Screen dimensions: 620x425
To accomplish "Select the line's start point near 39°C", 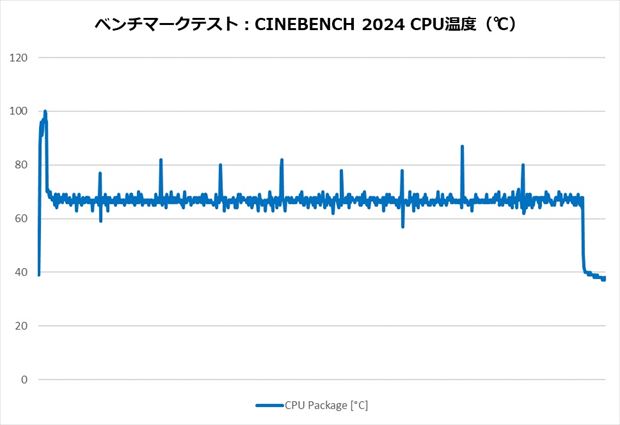I will [x=39, y=274].
